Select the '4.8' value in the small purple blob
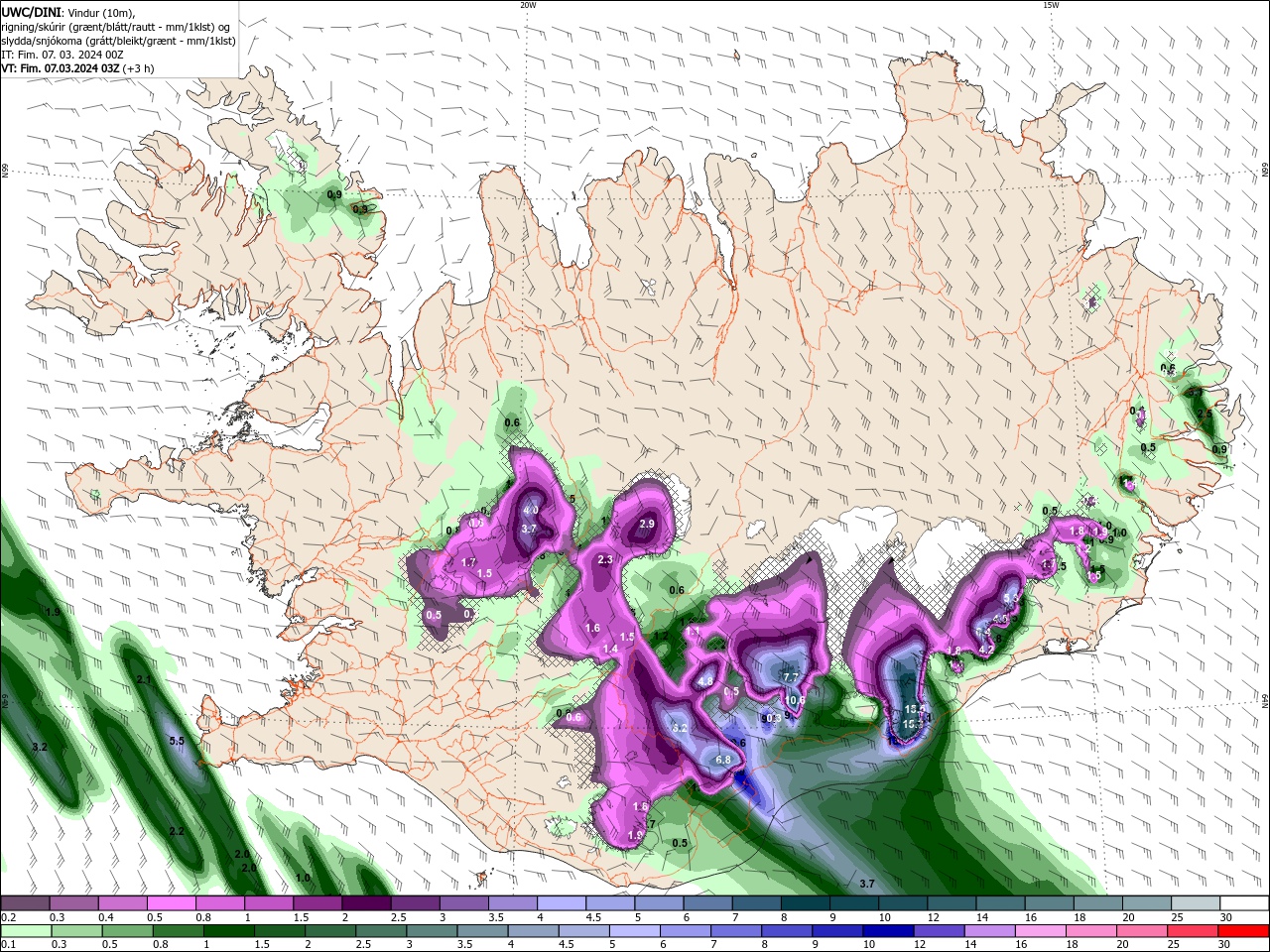The width and height of the screenshot is (1270, 952). tap(703, 681)
